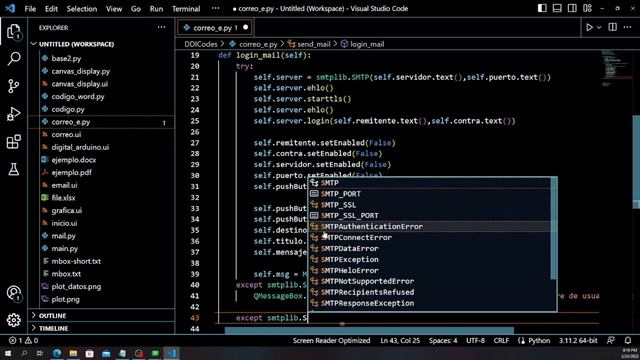Viewport: 640px width, 360px height.
Task: Open the hidden menus ellipsis in menu bar
Action: point(216,8)
